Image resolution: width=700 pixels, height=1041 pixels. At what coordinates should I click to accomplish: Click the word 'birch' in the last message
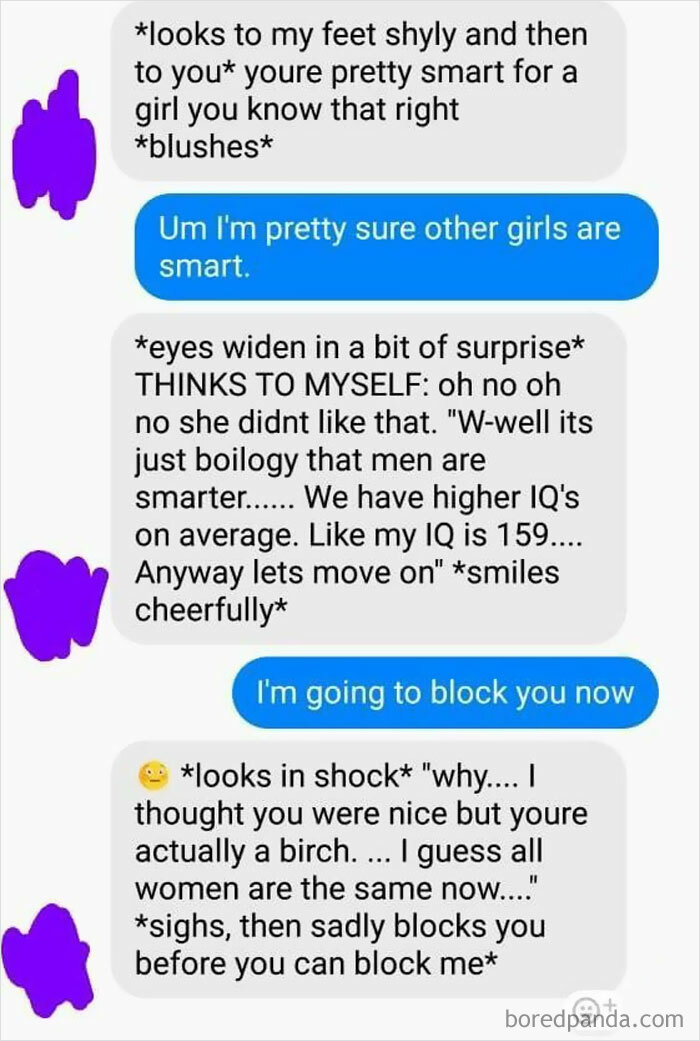[x=313, y=851]
